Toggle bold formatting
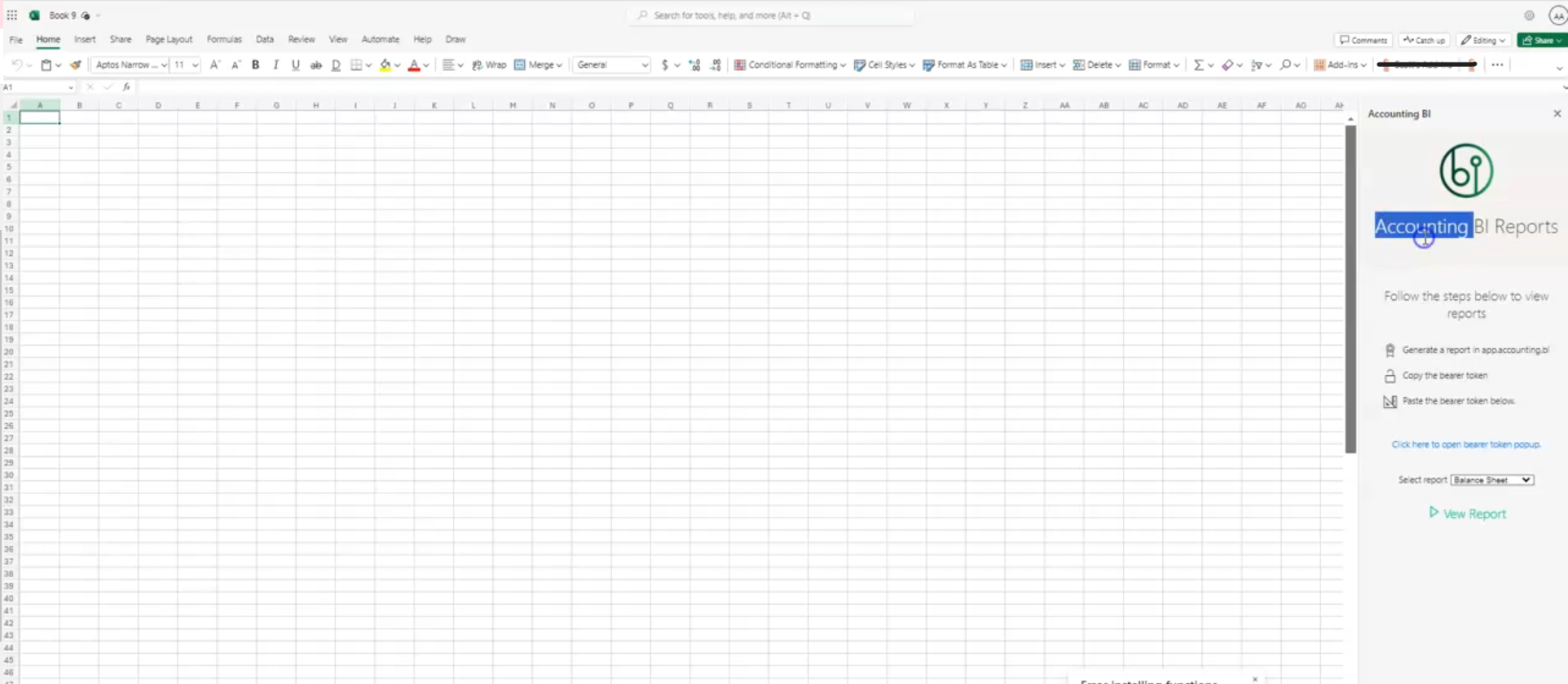 pyautogui.click(x=255, y=65)
